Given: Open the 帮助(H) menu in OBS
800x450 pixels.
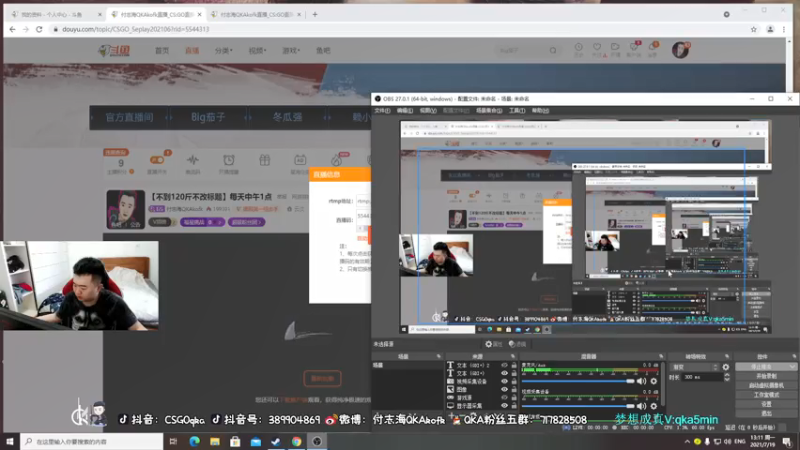Looking at the screenshot, I should click(x=540, y=111).
